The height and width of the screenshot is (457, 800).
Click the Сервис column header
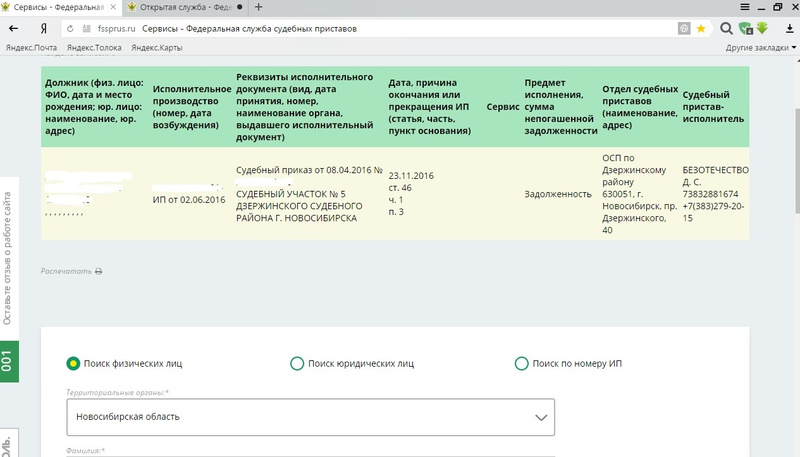(503, 107)
